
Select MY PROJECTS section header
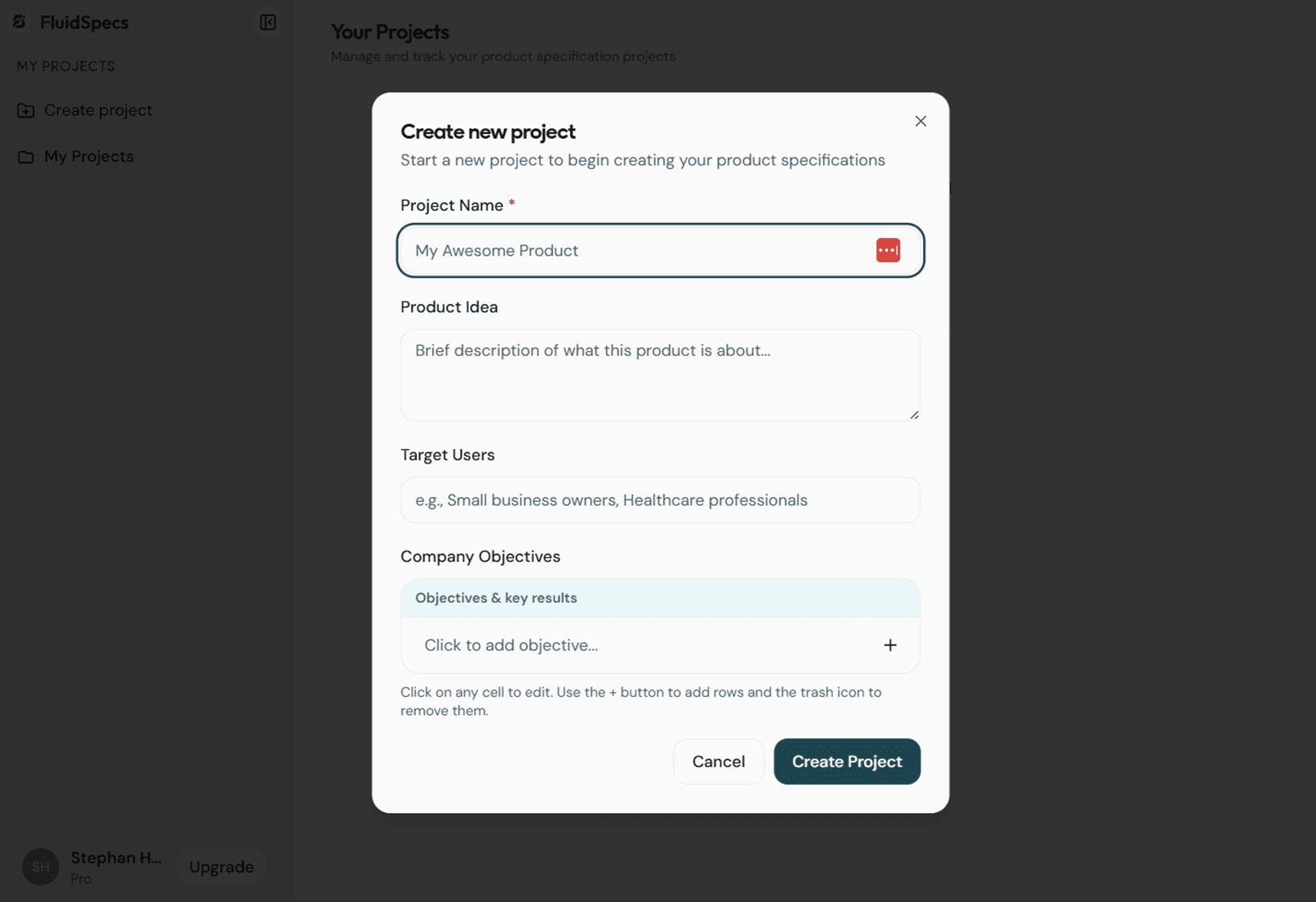tap(65, 66)
